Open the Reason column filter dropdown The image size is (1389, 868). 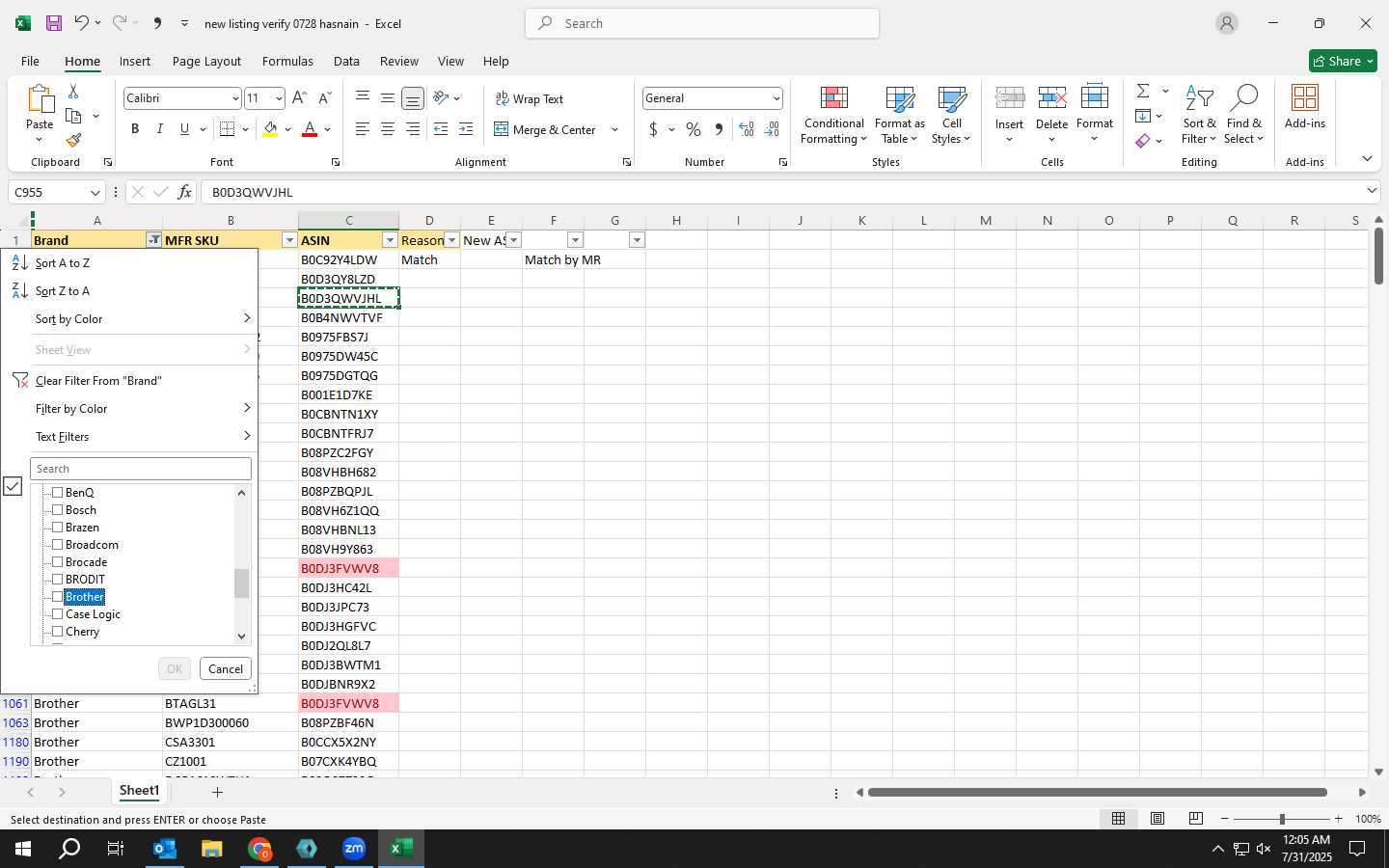451,240
